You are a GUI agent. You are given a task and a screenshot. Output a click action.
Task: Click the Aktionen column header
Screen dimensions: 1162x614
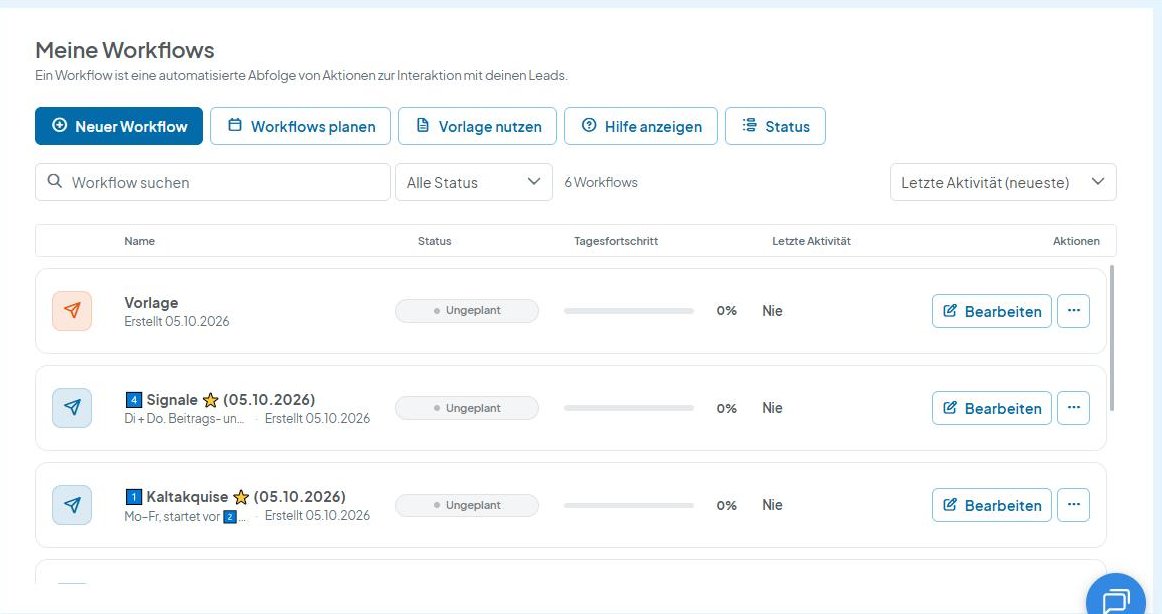(x=1076, y=241)
